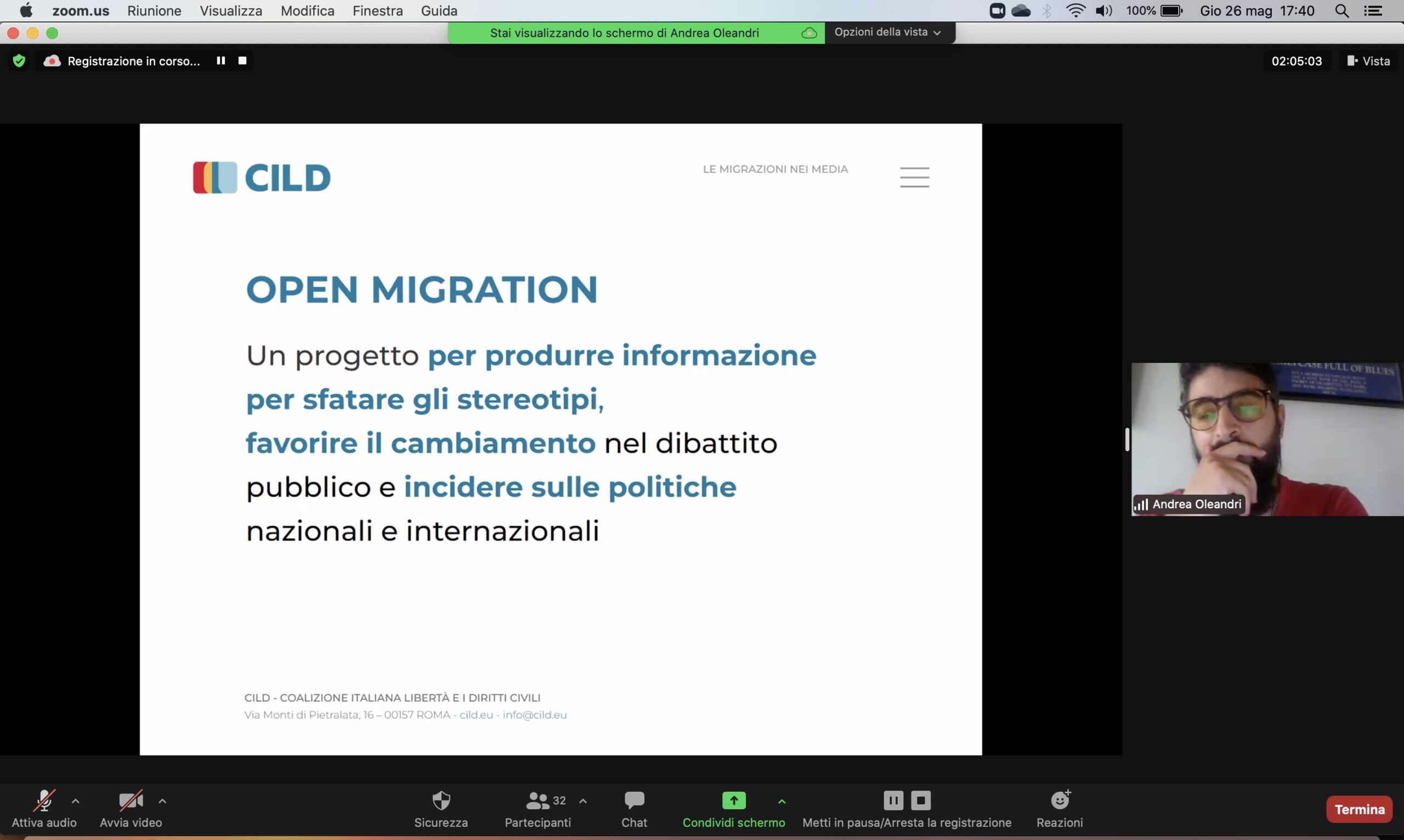This screenshot has width=1404, height=840.
Task: Click the battery status icon
Action: [x=1171, y=11]
